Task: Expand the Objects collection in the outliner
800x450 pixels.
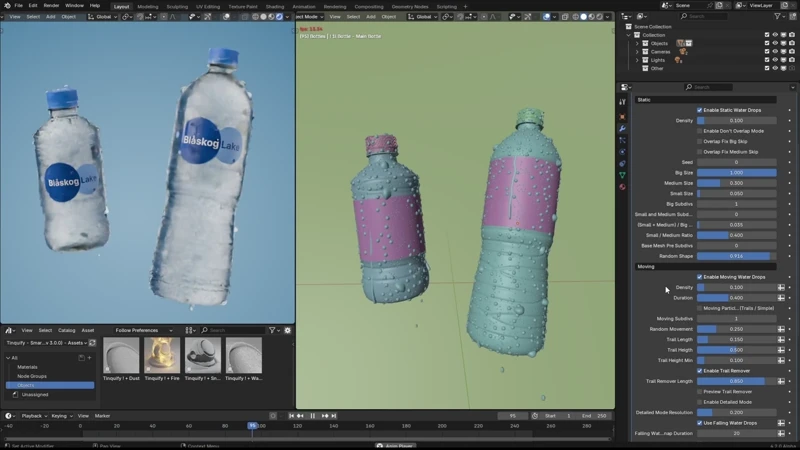Action: point(637,43)
